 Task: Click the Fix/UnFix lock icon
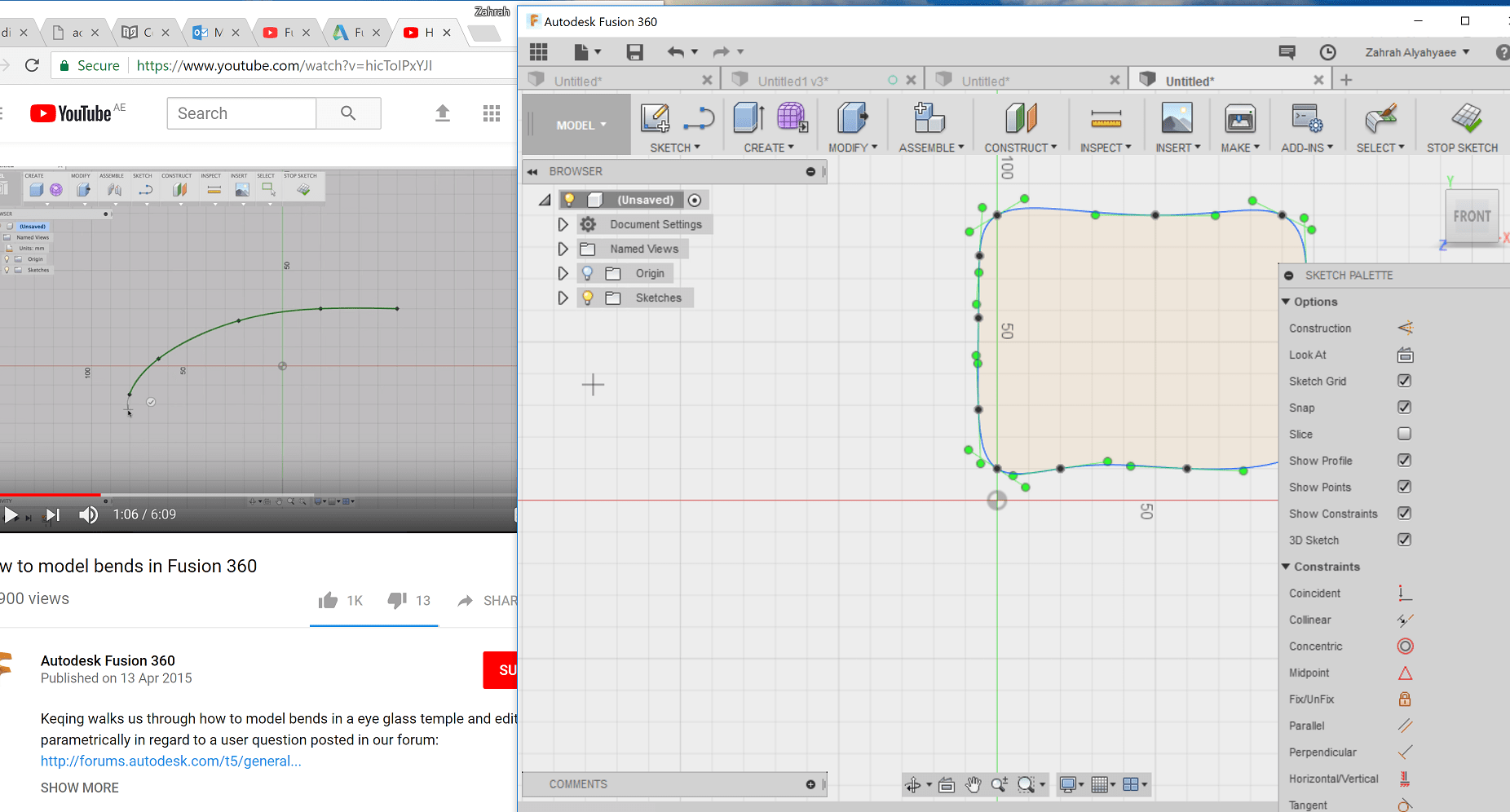pos(1405,699)
